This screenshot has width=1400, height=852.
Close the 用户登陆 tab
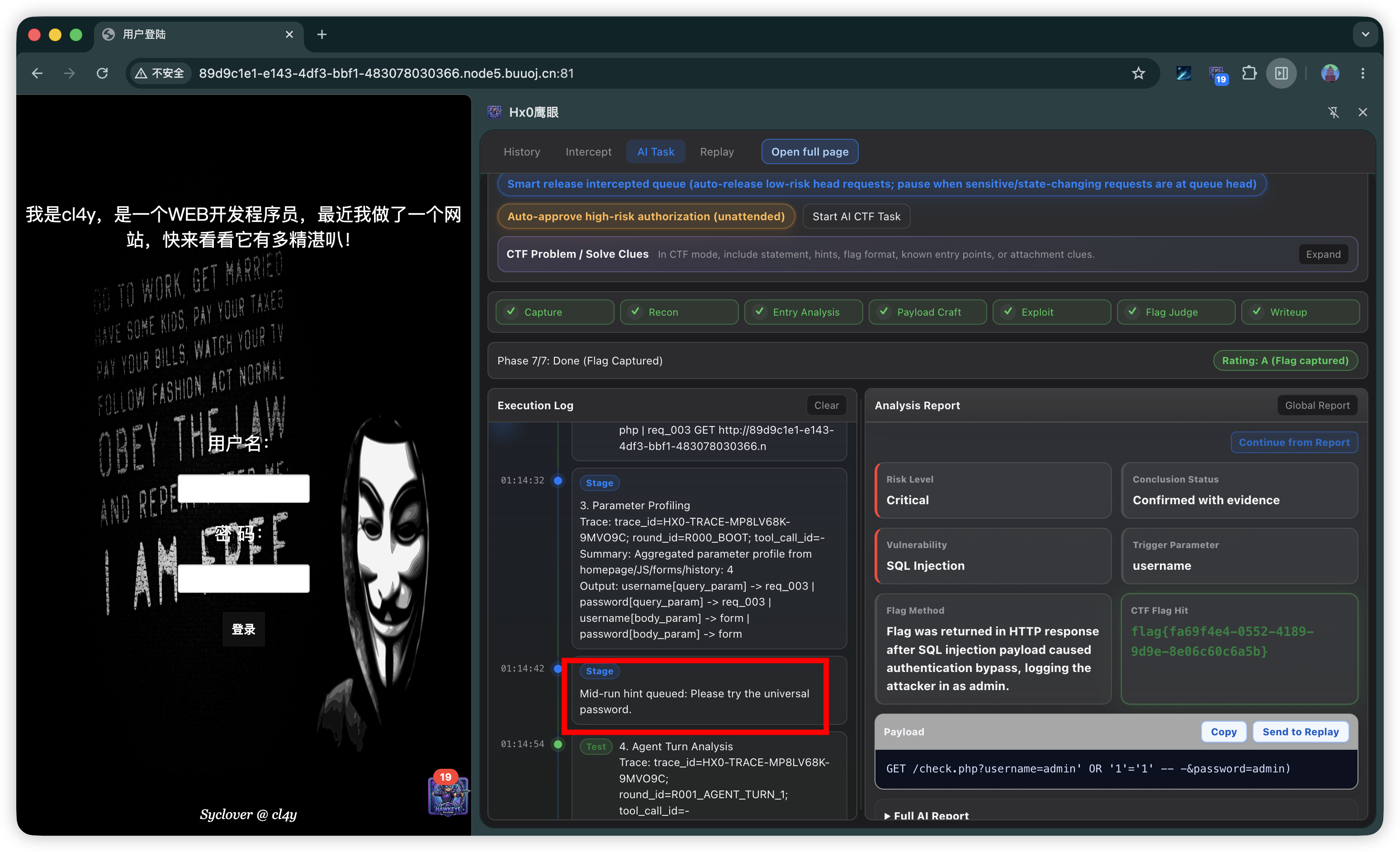(x=289, y=35)
